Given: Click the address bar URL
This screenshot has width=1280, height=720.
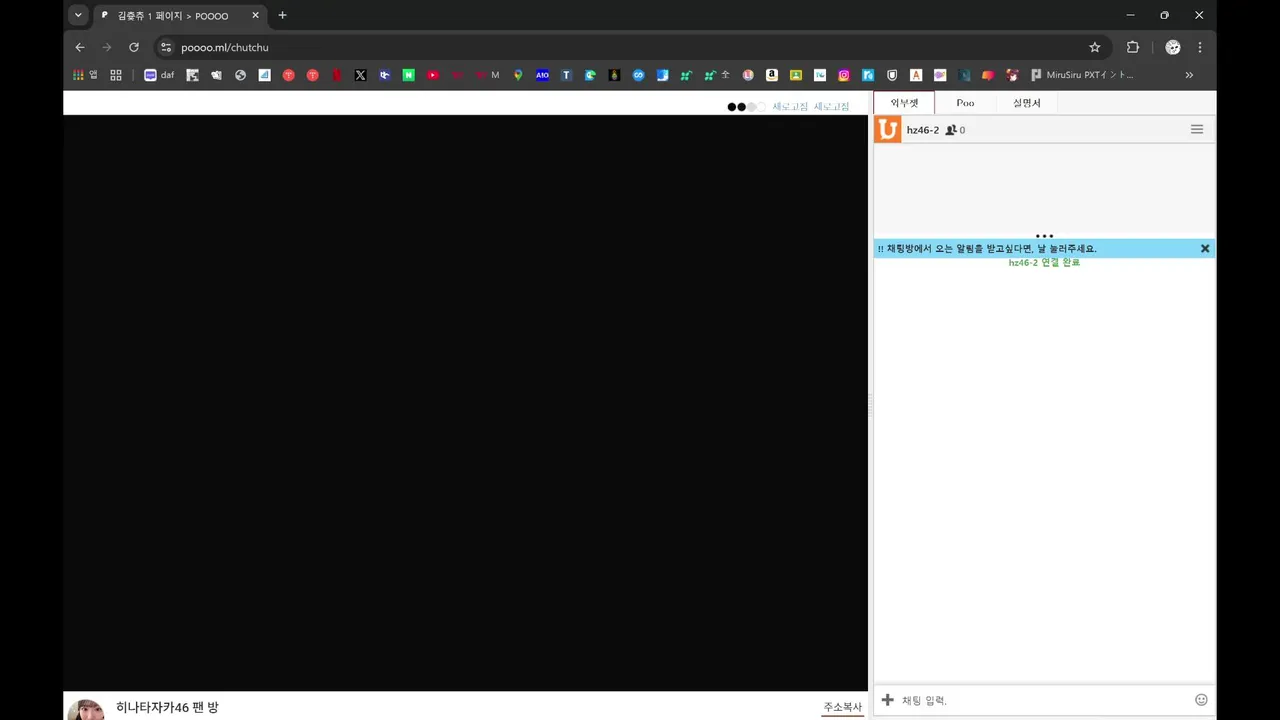Looking at the screenshot, I should tap(224, 47).
